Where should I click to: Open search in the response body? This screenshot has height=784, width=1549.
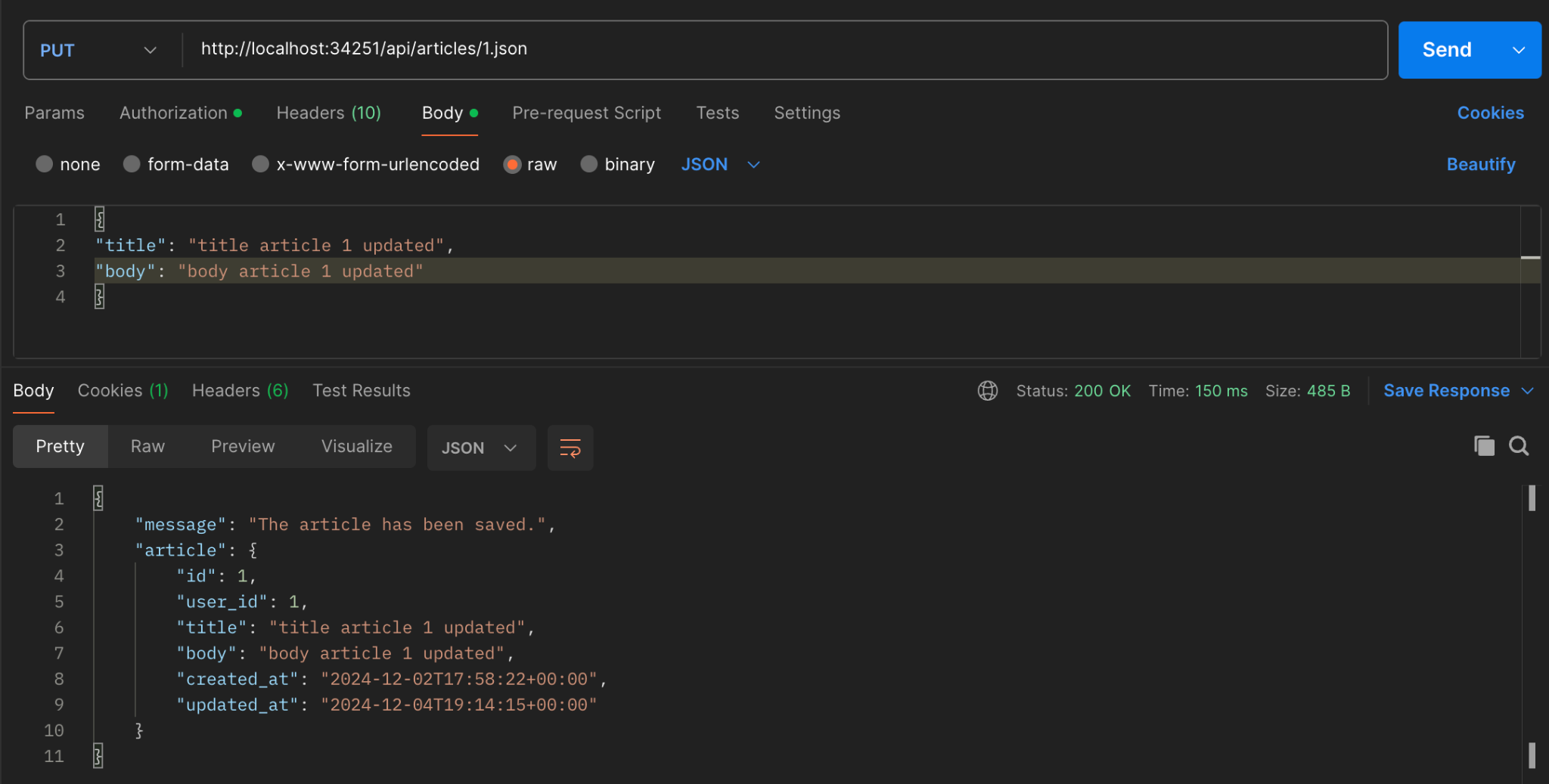pyautogui.click(x=1519, y=446)
